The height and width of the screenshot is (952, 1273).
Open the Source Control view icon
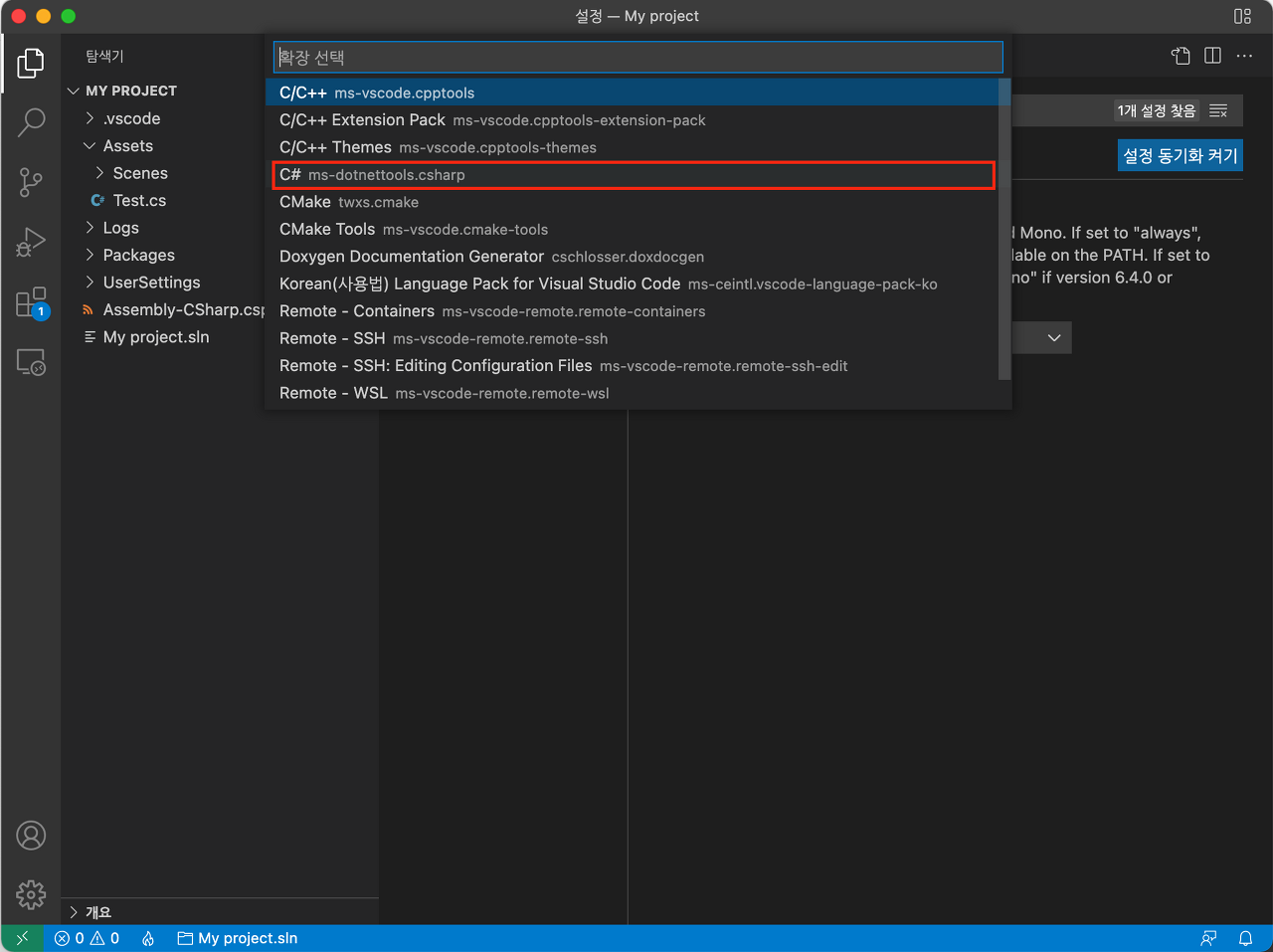tap(31, 182)
